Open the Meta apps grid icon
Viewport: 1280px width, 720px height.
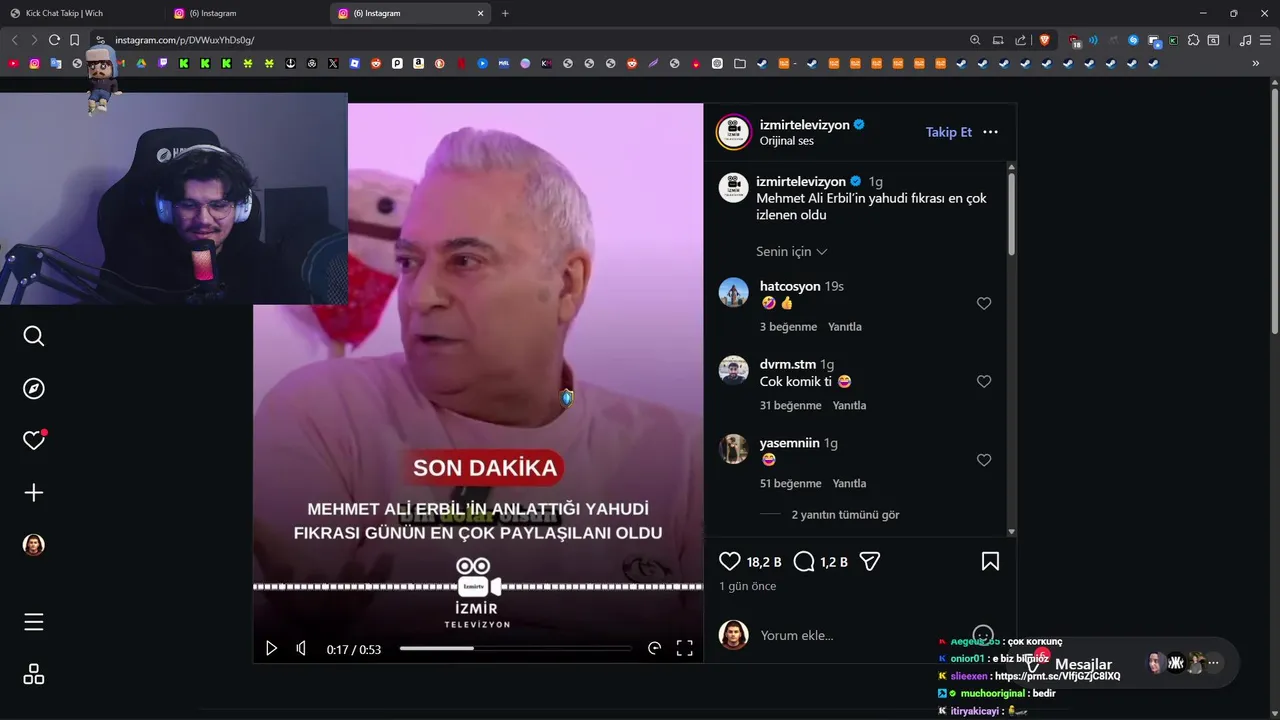pyautogui.click(x=34, y=674)
